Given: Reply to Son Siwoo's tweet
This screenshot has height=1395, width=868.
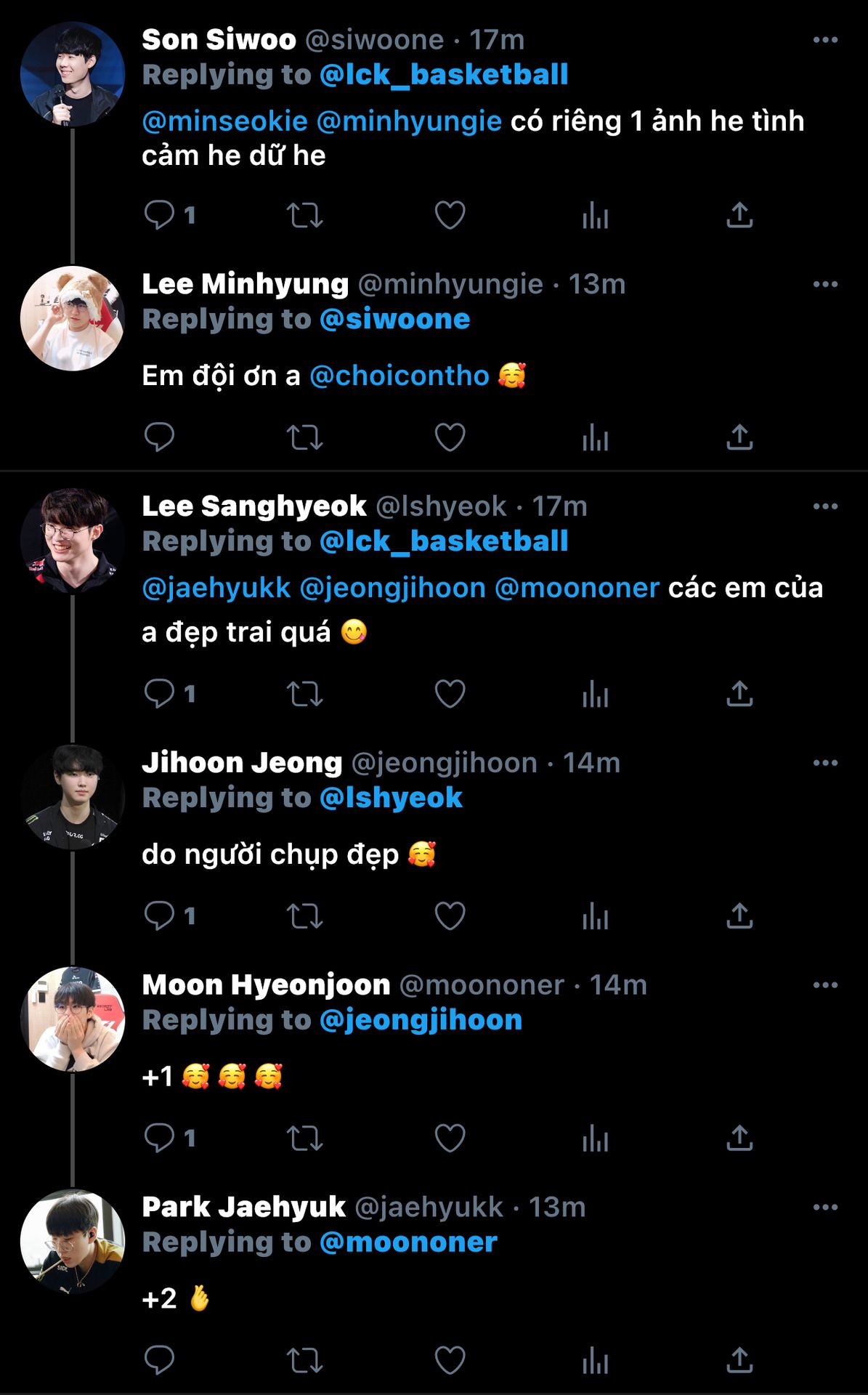Looking at the screenshot, I should (159, 215).
